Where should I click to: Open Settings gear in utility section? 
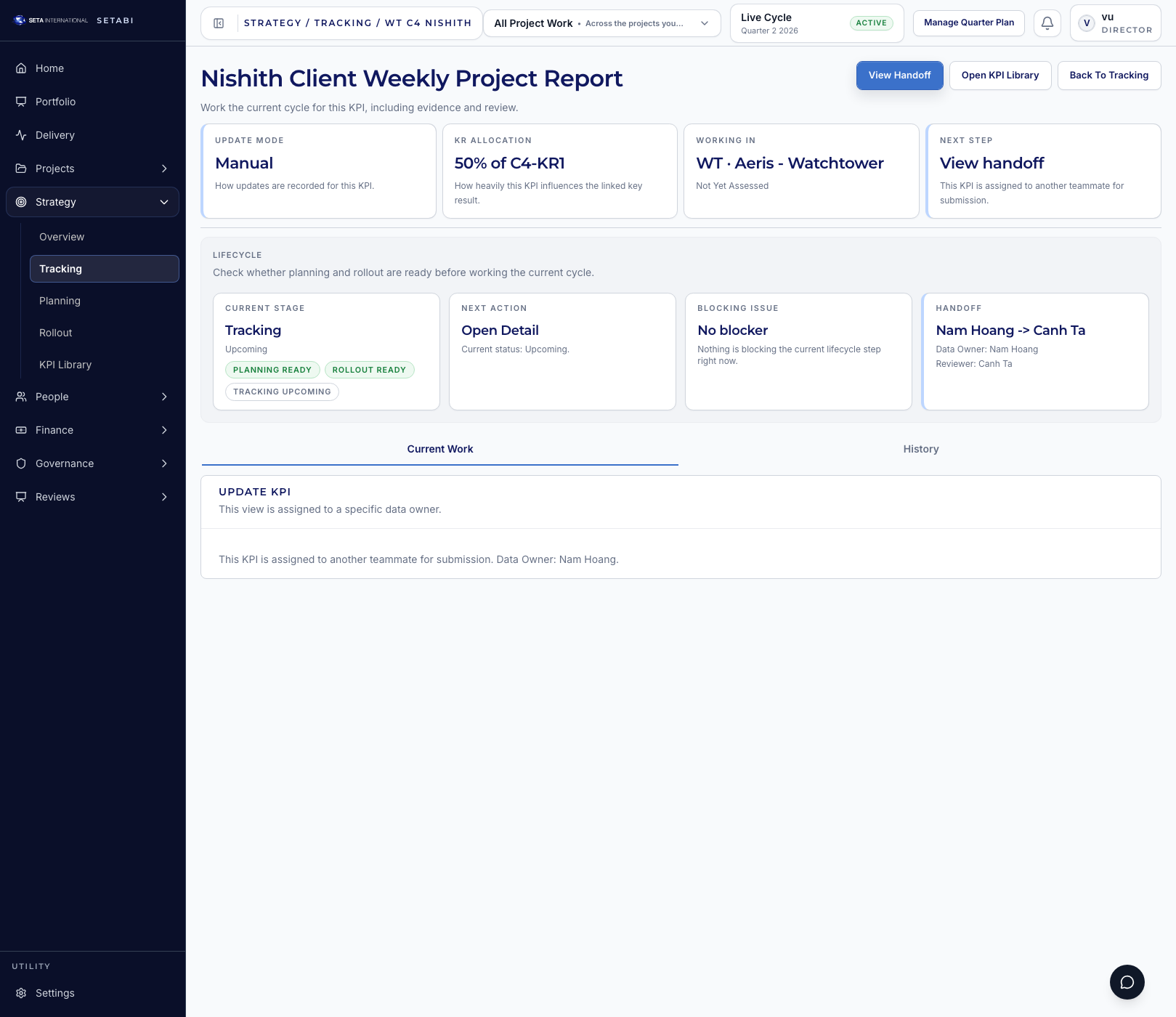(21, 993)
